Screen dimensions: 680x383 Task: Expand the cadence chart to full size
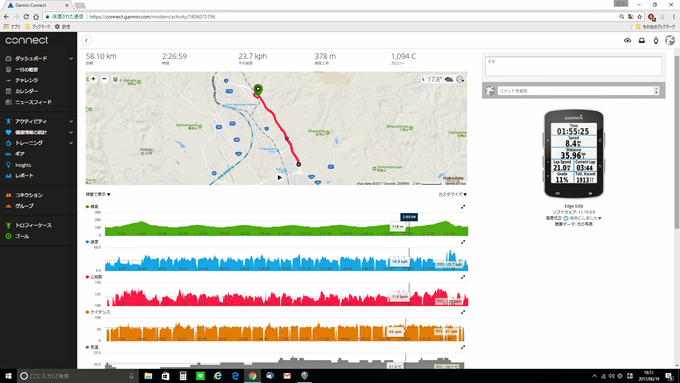[x=463, y=312]
